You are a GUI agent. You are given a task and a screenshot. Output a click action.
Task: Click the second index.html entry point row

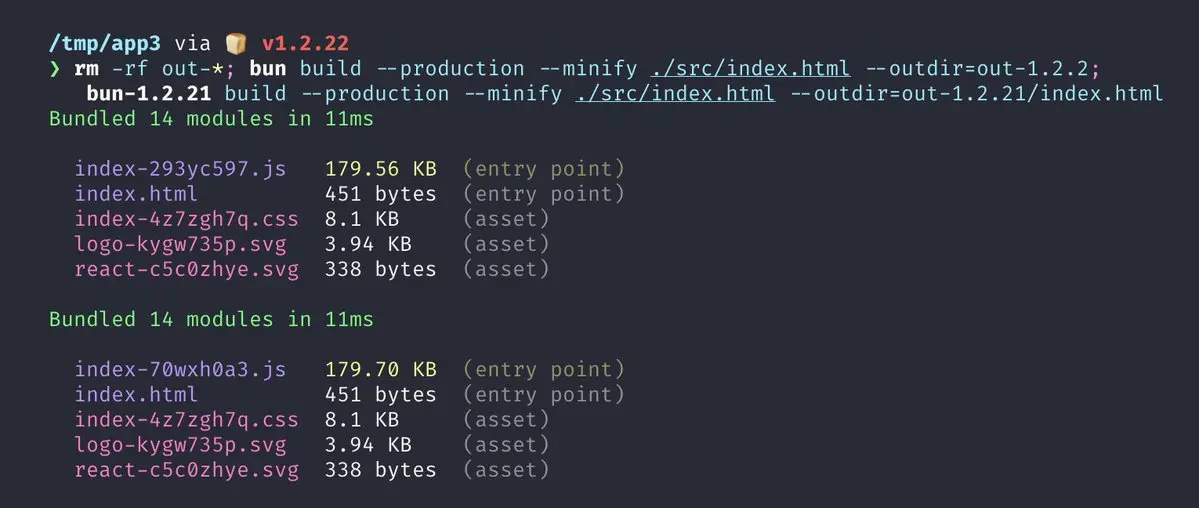pyautogui.click(x=349, y=395)
